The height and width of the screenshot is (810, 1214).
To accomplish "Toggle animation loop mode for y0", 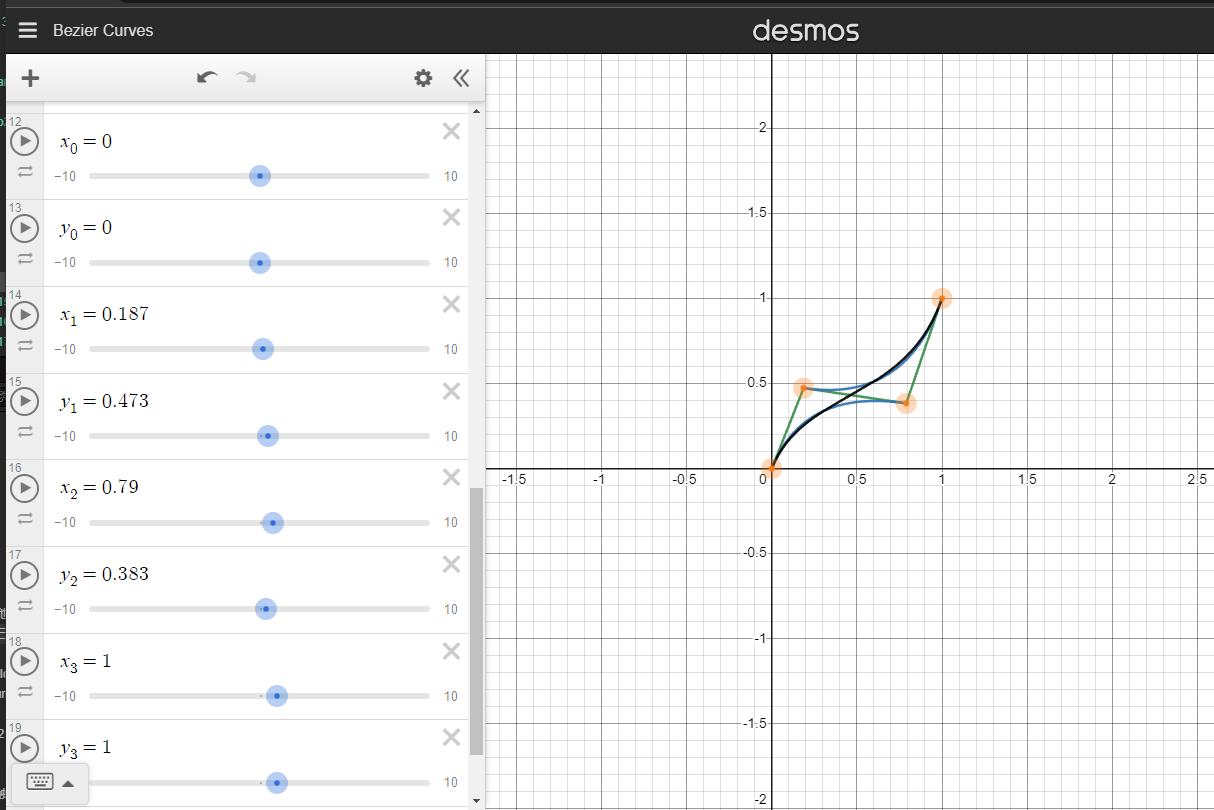I will [25, 258].
